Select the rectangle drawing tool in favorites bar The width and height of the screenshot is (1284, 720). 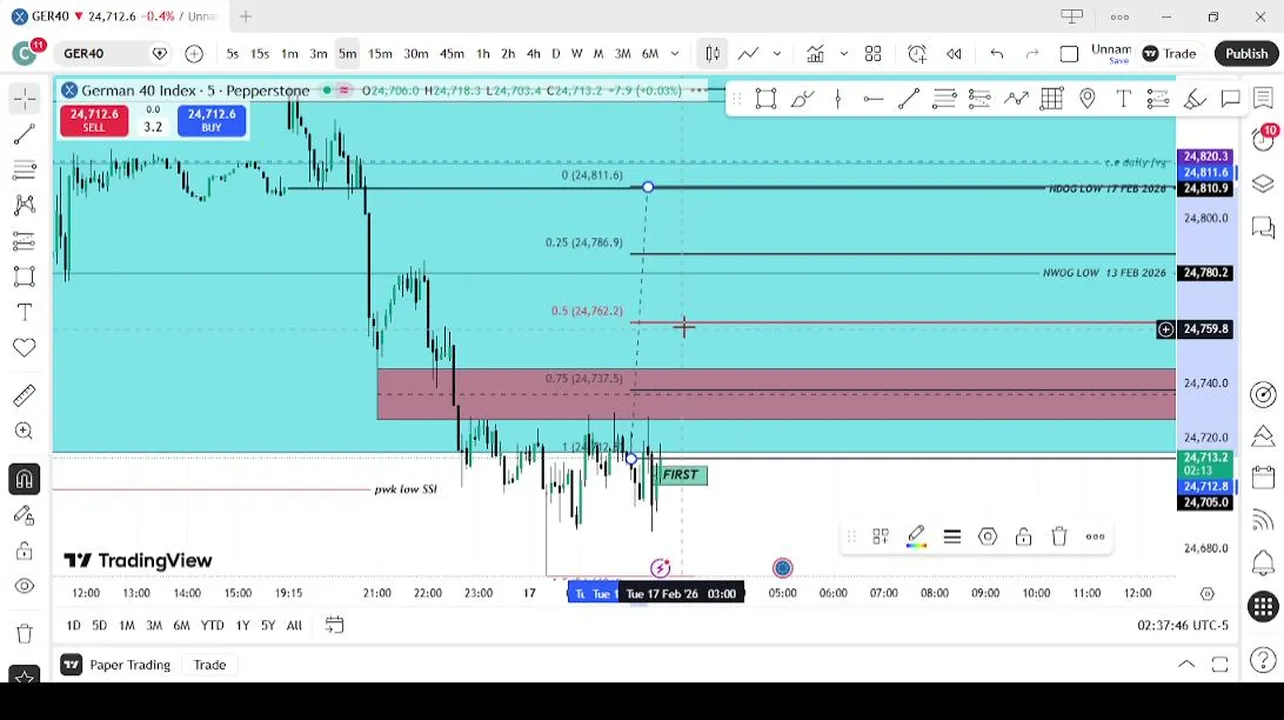point(765,98)
